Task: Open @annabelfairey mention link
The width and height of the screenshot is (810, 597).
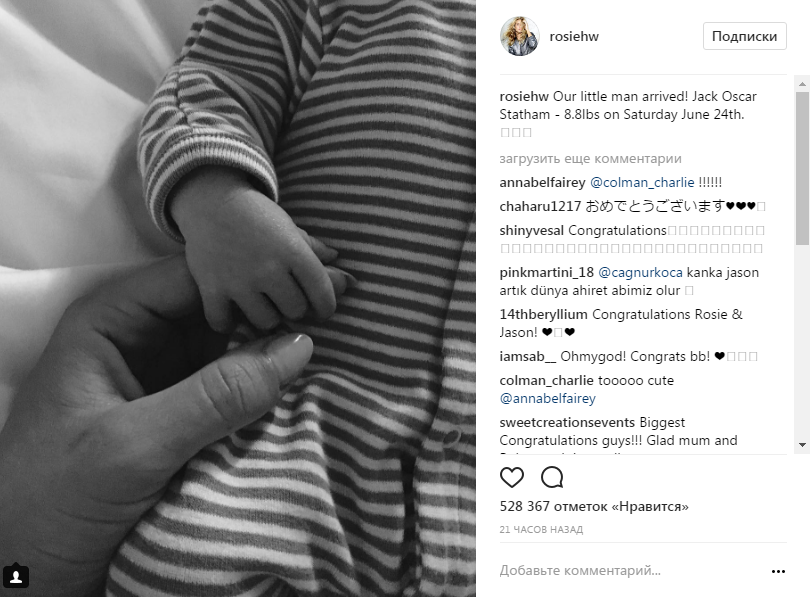Action: click(x=548, y=398)
